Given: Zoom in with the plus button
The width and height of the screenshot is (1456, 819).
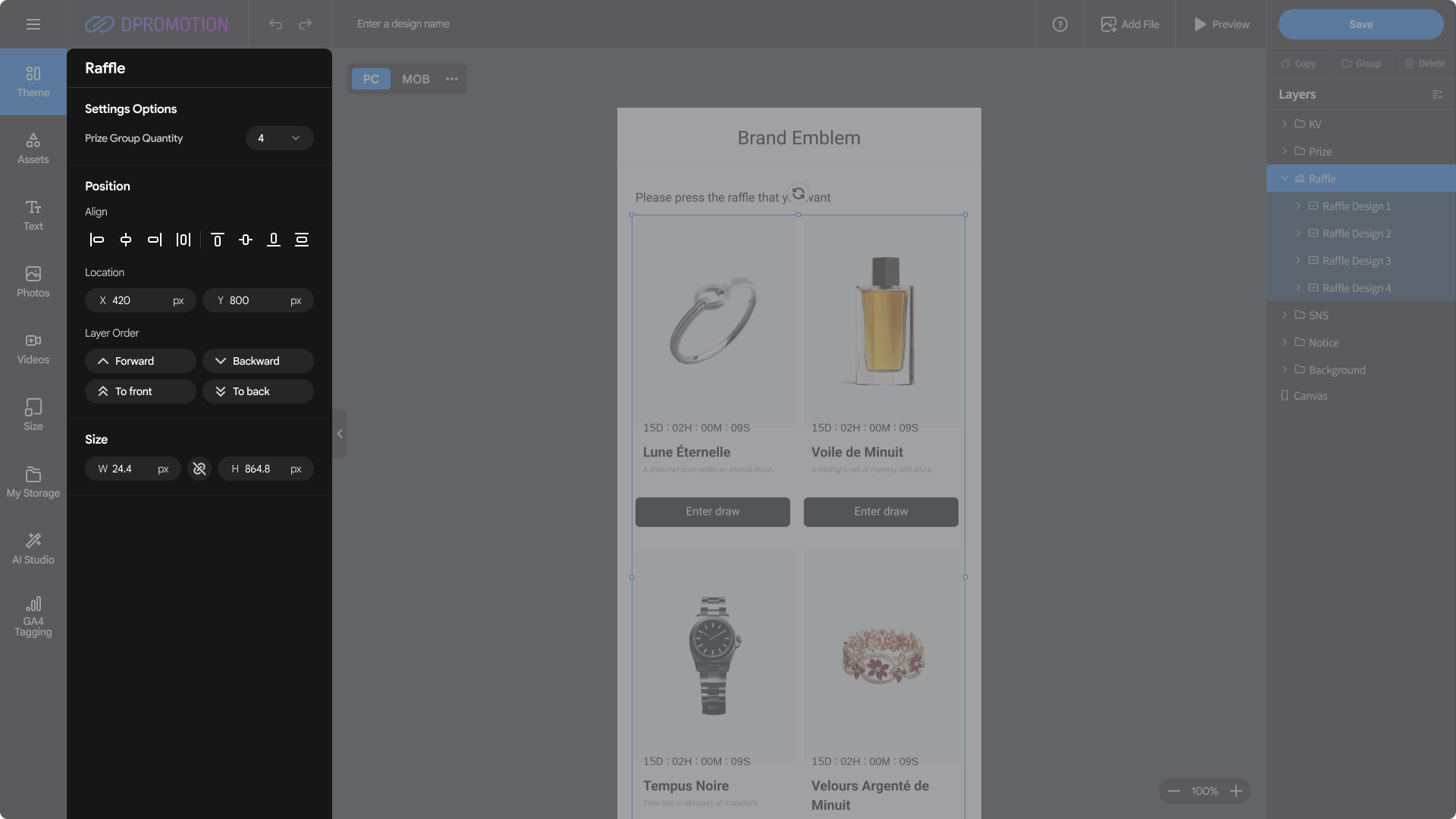Looking at the screenshot, I should [1236, 791].
